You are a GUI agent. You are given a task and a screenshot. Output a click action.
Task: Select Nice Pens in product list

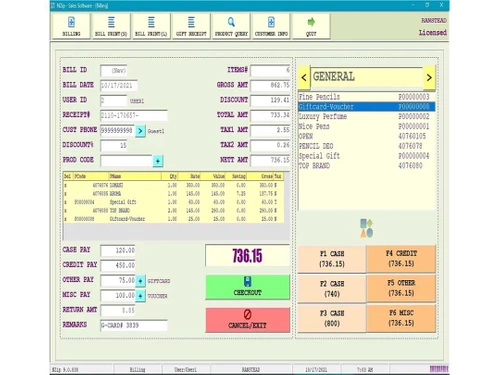[x=367, y=126]
